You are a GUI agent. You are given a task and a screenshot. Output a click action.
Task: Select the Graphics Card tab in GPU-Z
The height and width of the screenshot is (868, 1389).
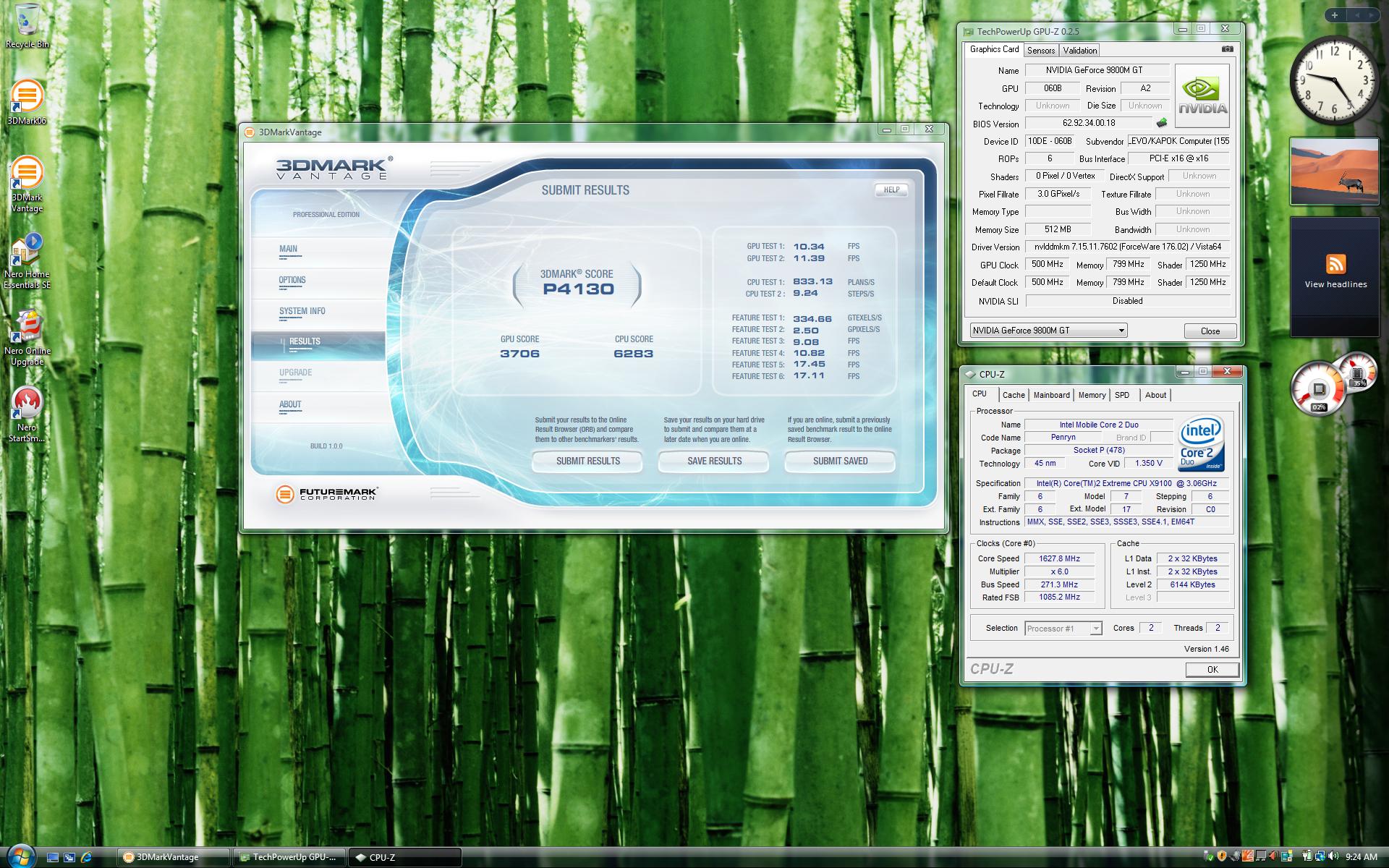tap(994, 50)
